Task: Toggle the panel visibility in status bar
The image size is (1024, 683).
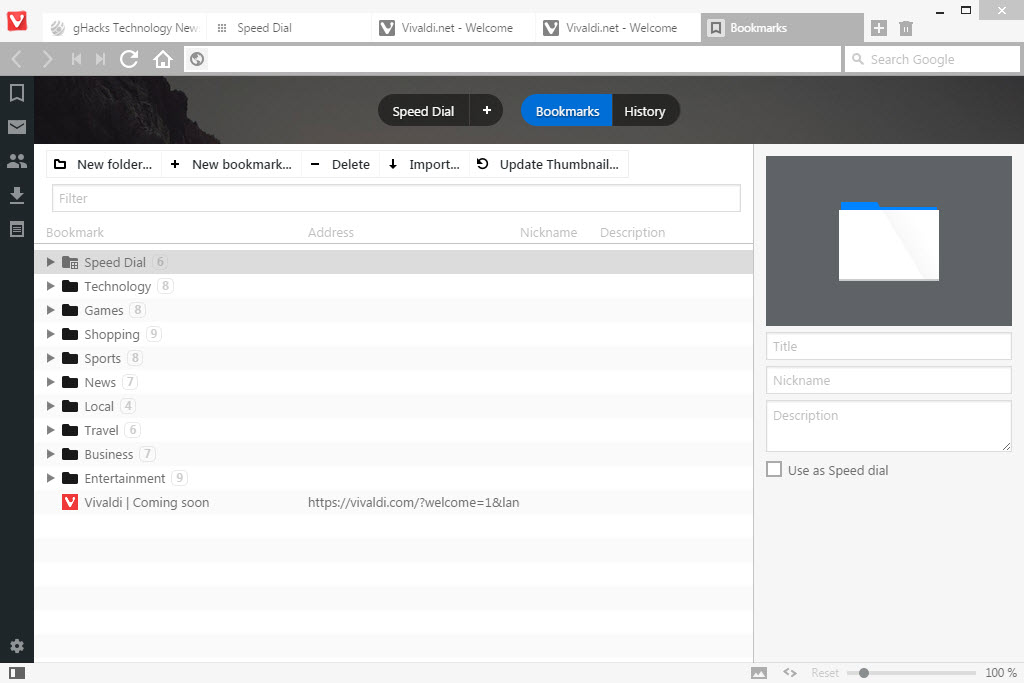Action: click(18, 673)
